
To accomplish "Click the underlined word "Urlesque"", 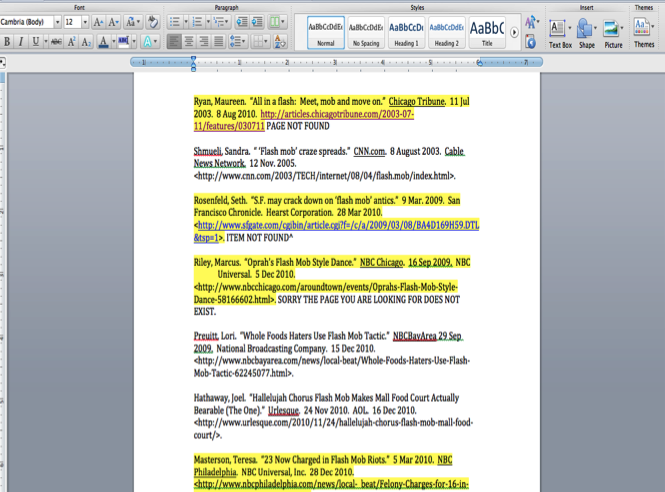I will tap(283, 411).
